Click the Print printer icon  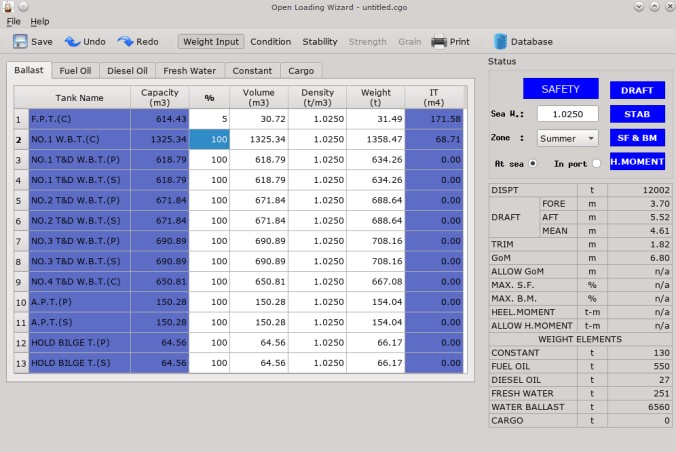438,42
